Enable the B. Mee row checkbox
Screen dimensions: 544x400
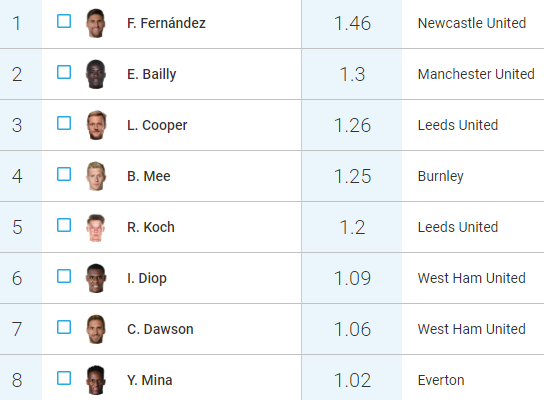click(64, 174)
